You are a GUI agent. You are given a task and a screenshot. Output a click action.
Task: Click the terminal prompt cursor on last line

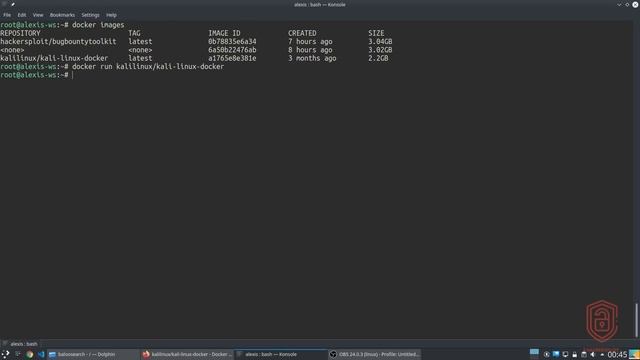[73, 75]
